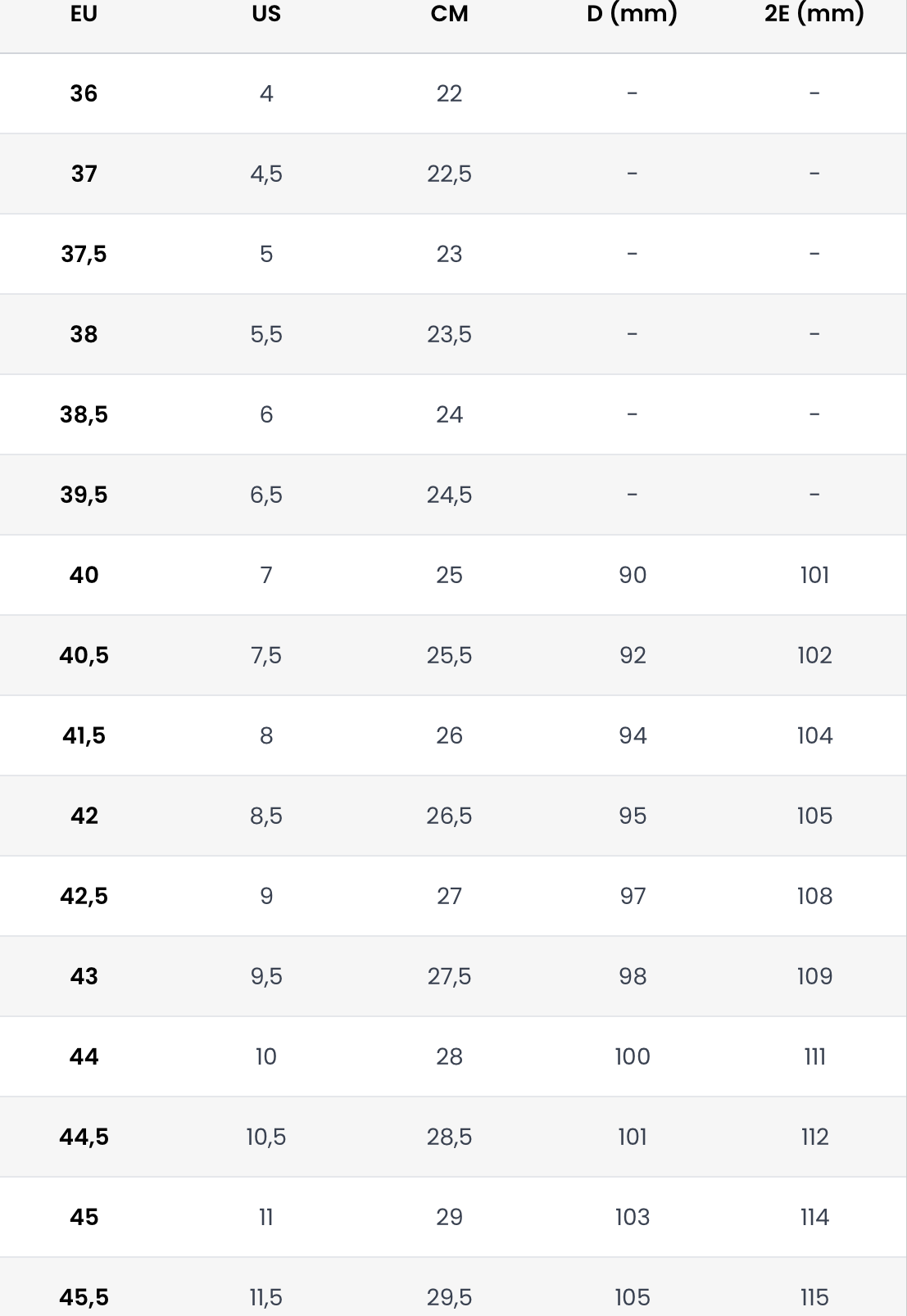Select the EU column header
The width and height of the screenshot is (907, 1316).
84,14
